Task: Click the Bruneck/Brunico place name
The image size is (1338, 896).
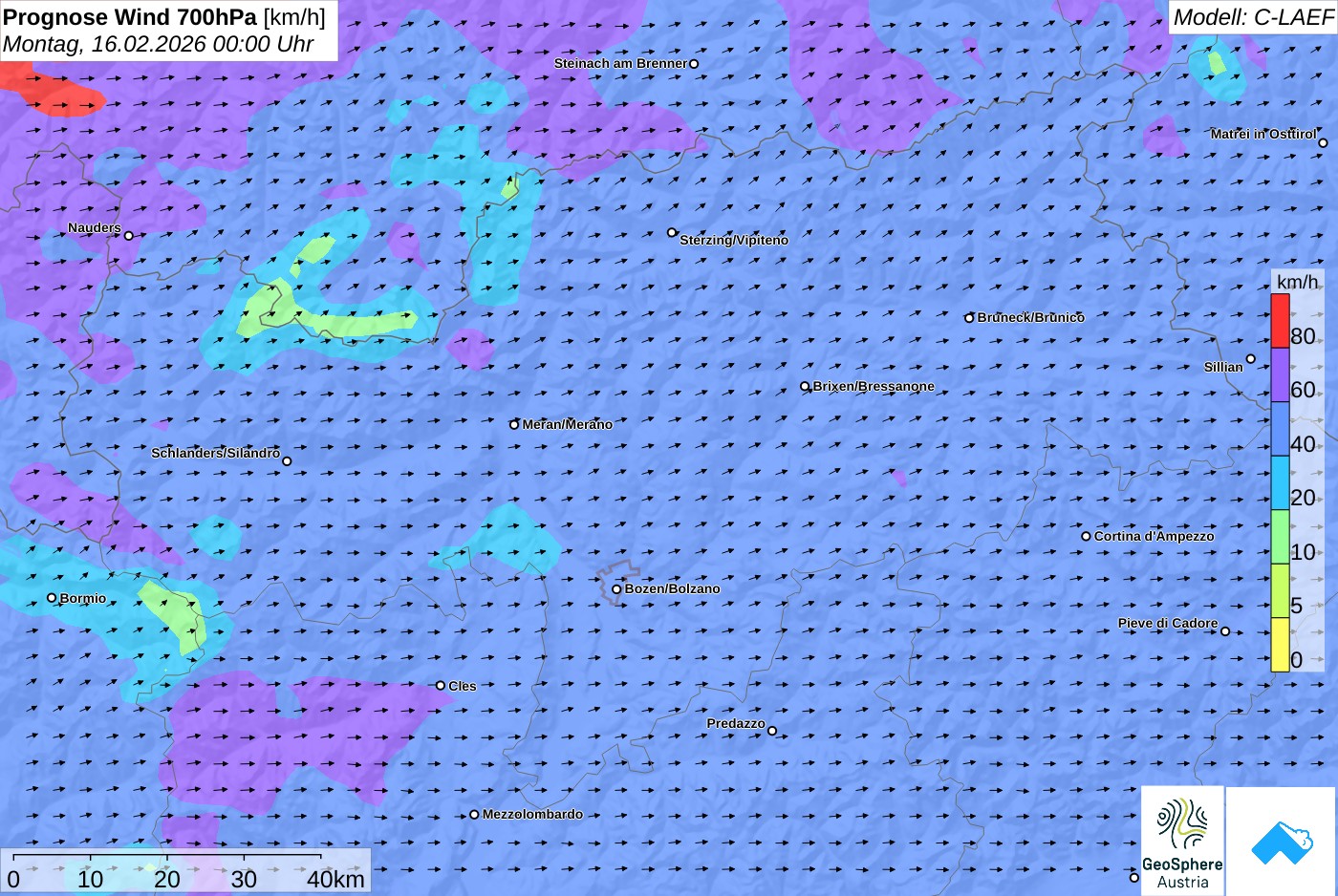Action: (1030, 317)
